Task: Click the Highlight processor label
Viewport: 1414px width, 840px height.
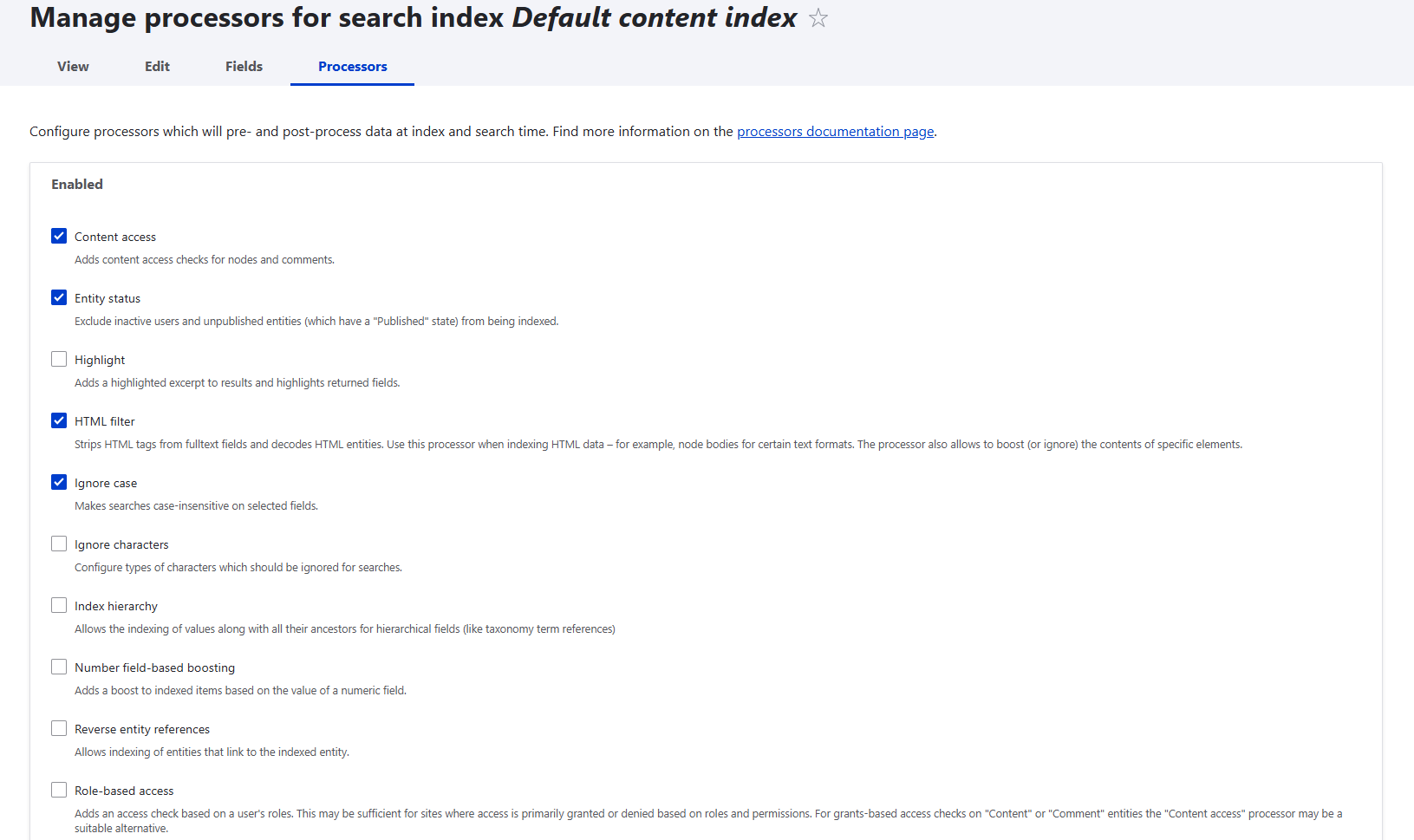Action: 99,359
